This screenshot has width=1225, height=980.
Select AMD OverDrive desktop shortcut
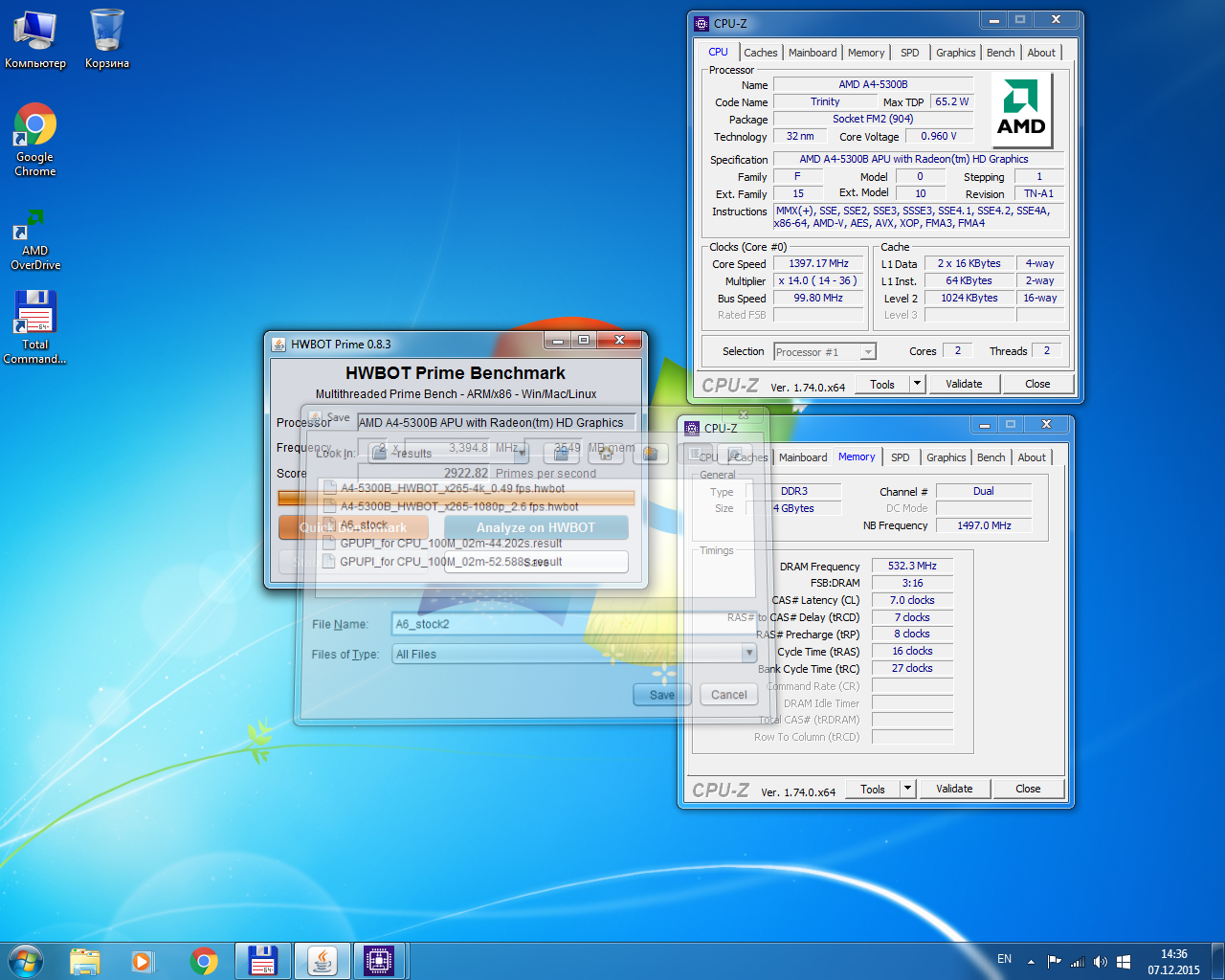click(35, 239)
